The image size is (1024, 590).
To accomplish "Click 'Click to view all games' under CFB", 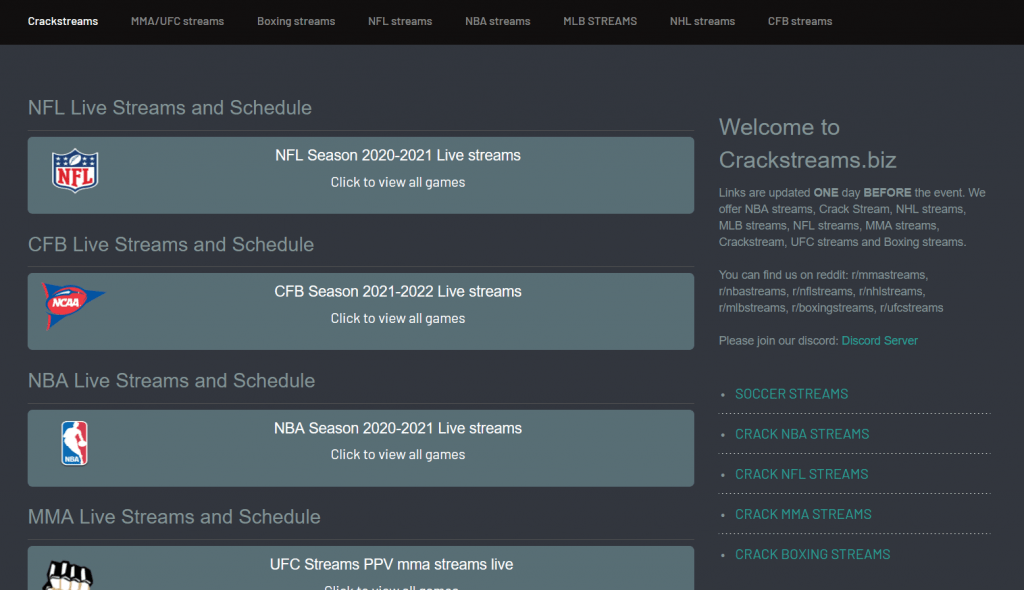I will click(x=398, y=318).
